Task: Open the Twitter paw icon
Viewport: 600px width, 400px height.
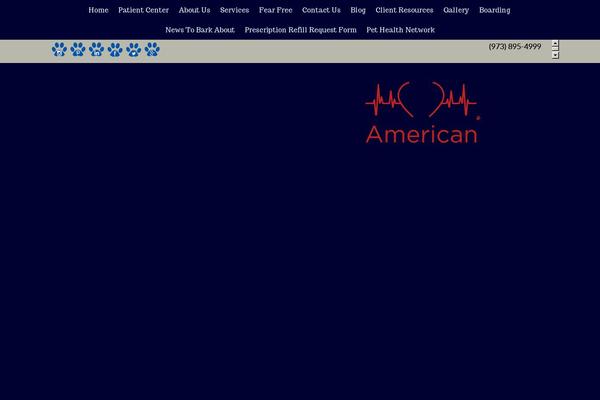Action: (x=134, y=49)
